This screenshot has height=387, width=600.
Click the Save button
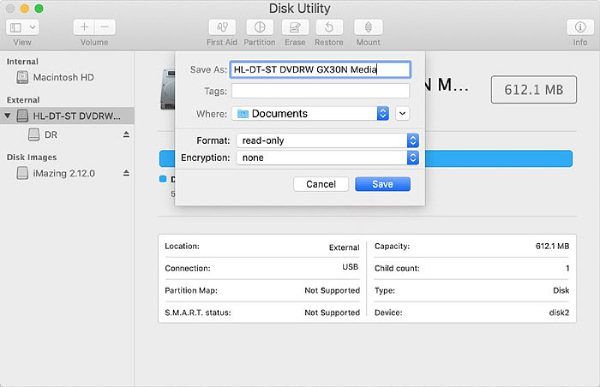pos(383,184)
